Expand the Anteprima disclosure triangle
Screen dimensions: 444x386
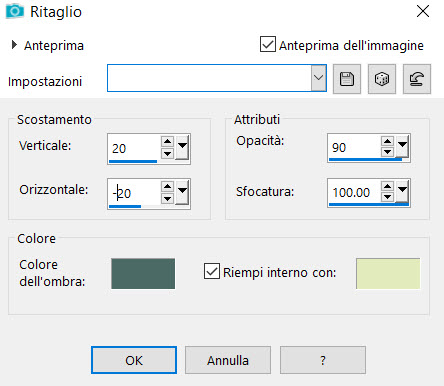(x=14, y=45)
